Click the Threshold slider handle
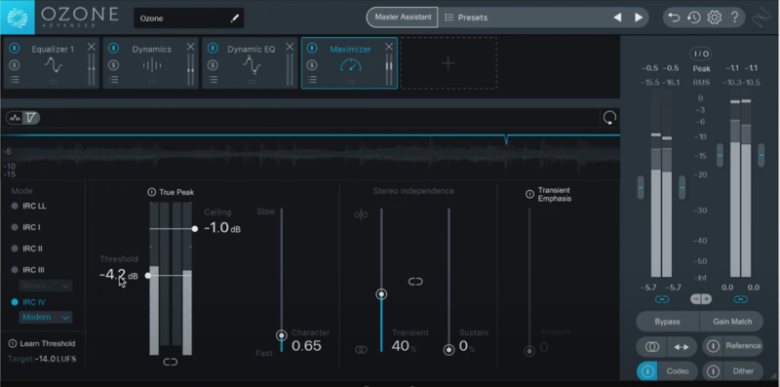780x387 pixels. pos(148,275)
